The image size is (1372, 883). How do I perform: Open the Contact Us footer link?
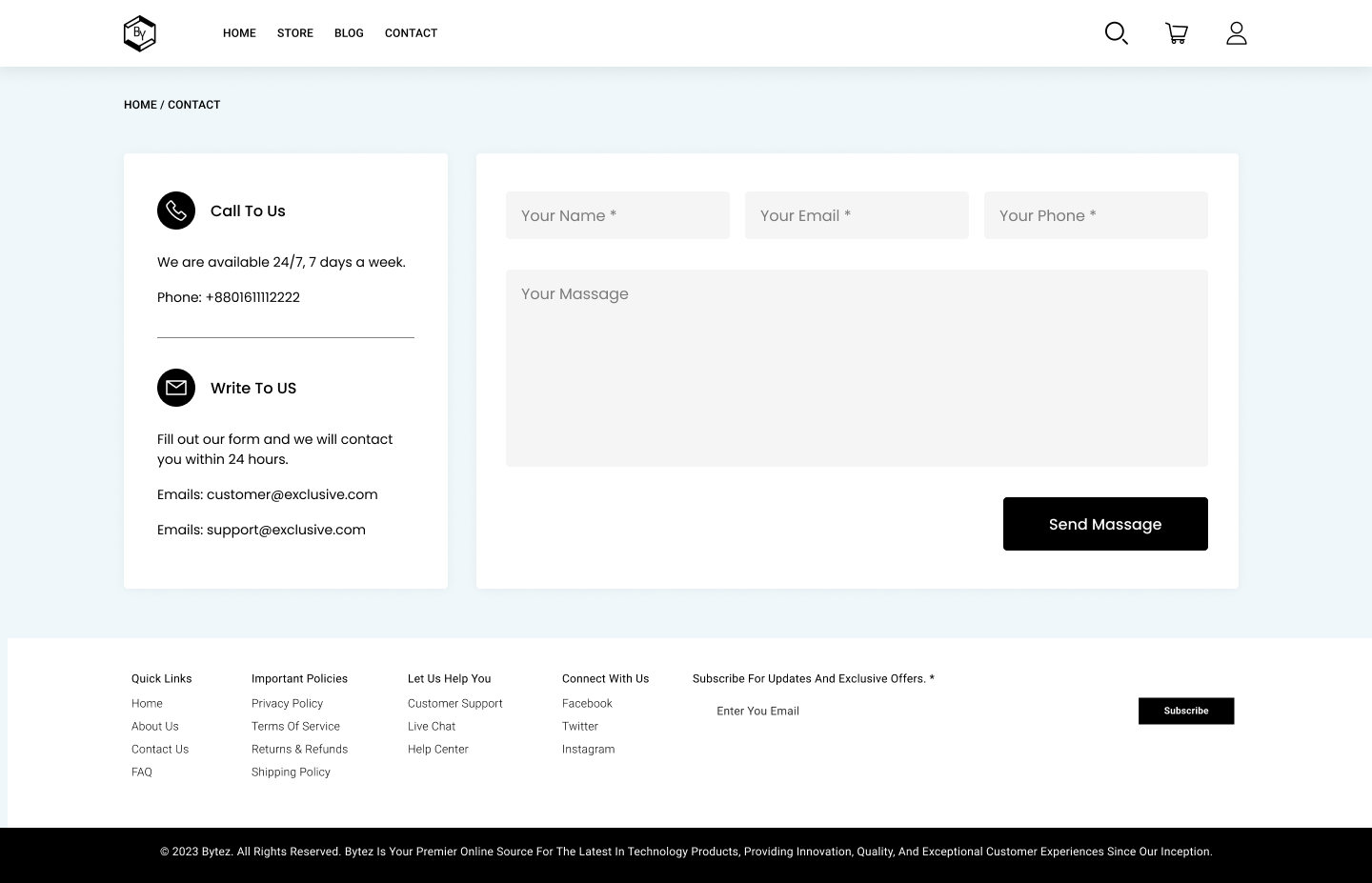(160, 750)
